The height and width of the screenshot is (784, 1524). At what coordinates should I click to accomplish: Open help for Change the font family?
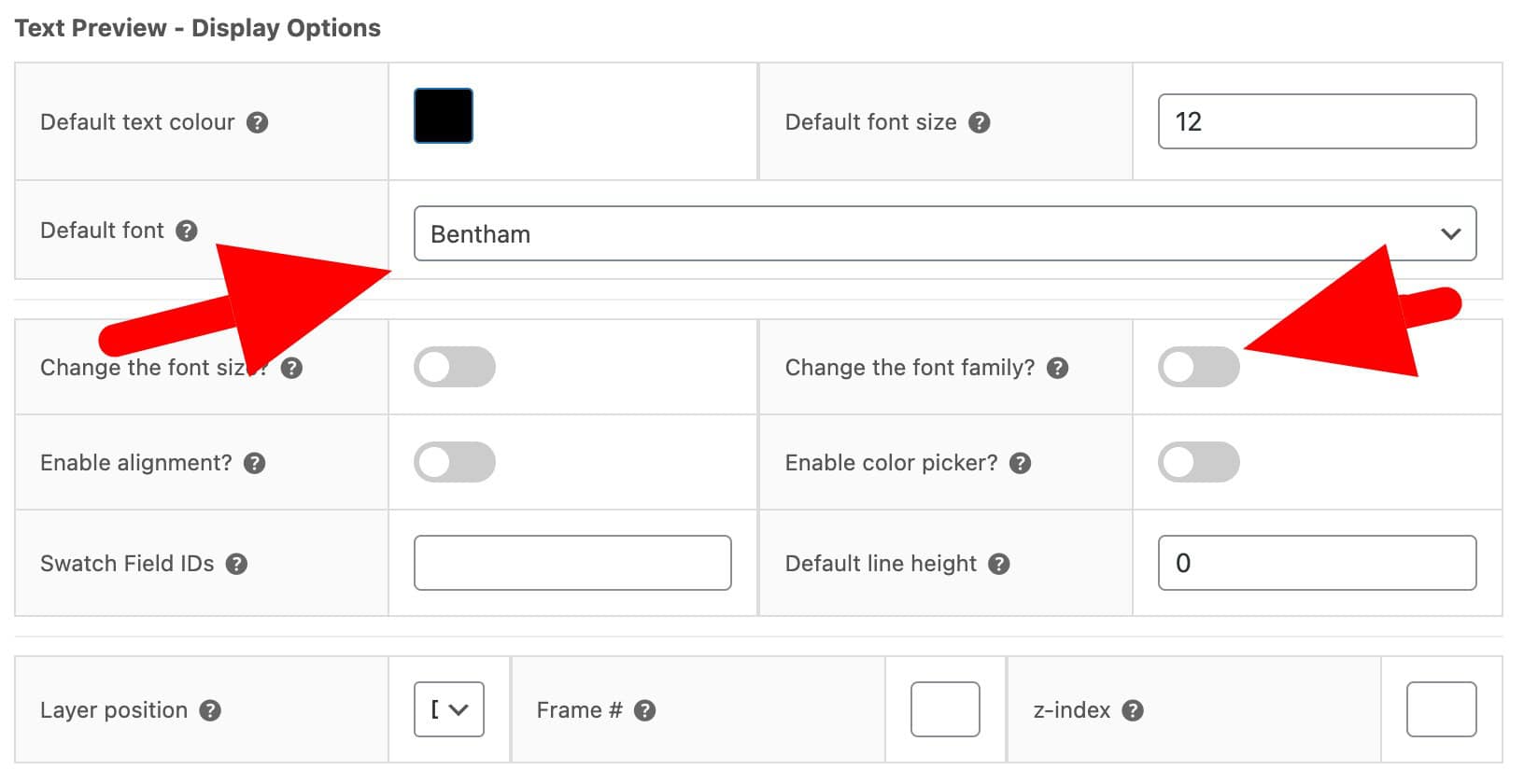(1059, 368)
